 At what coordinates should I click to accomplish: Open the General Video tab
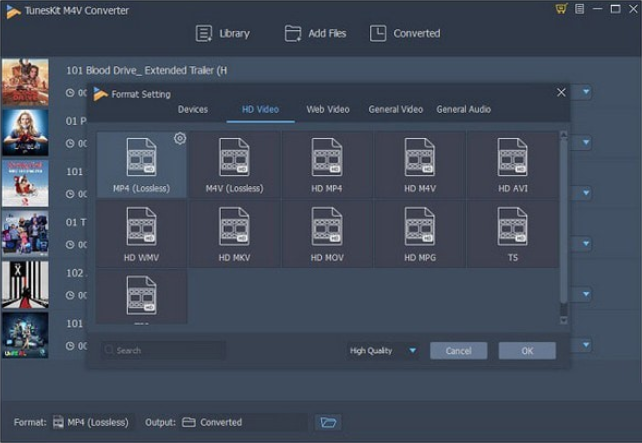[x=396, y=110]
